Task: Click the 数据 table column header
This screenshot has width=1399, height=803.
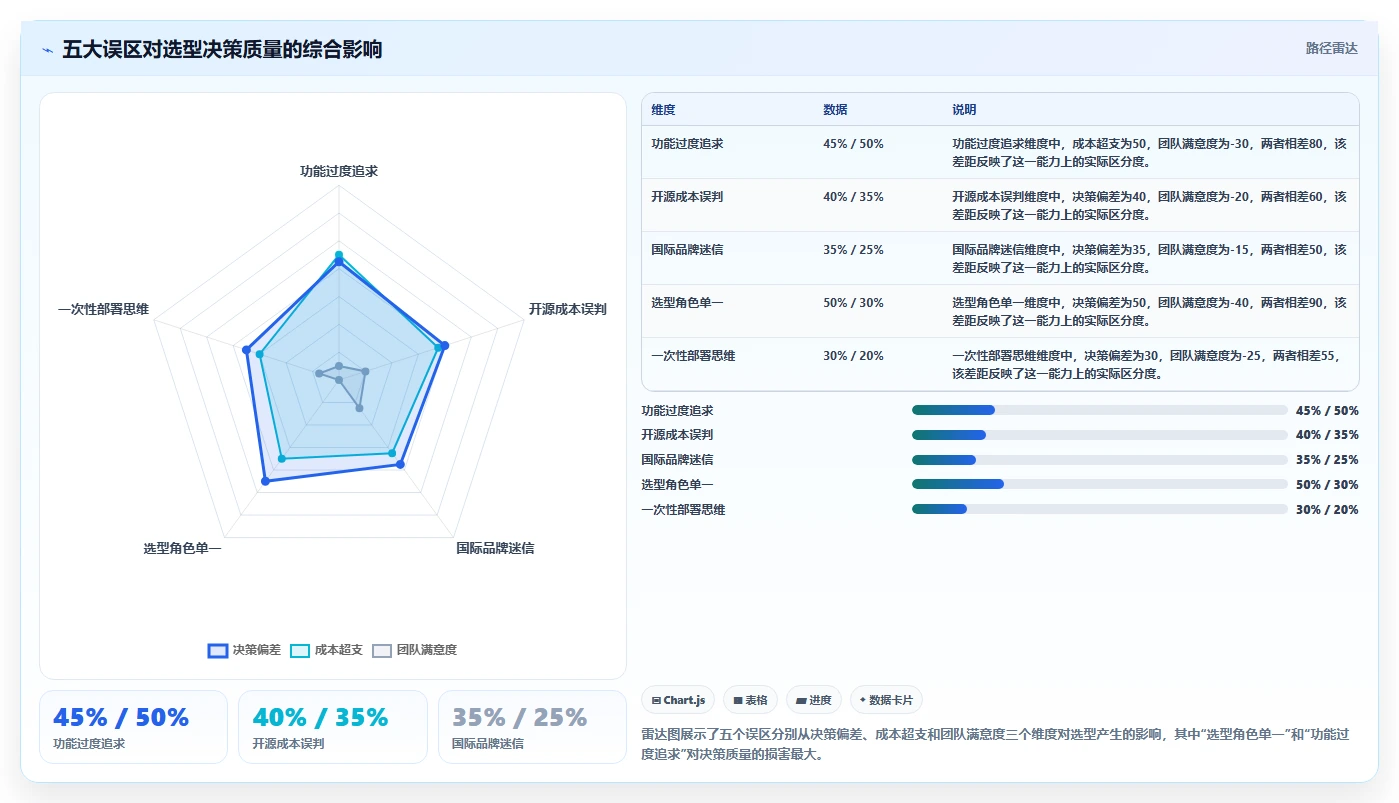Action: [835, 110]
